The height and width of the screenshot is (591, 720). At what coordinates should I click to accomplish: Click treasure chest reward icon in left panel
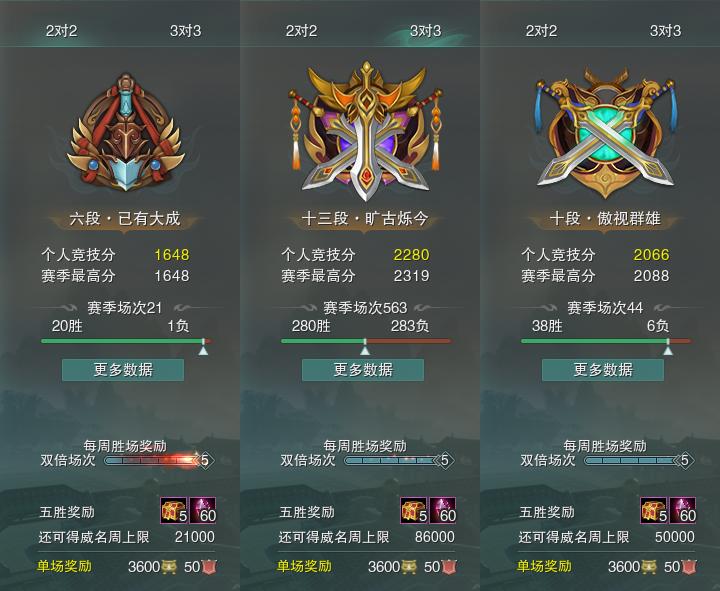point(174,510)
